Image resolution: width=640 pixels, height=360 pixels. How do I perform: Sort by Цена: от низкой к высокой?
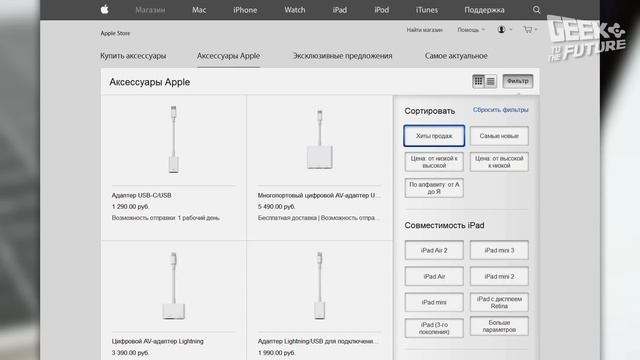434,162
